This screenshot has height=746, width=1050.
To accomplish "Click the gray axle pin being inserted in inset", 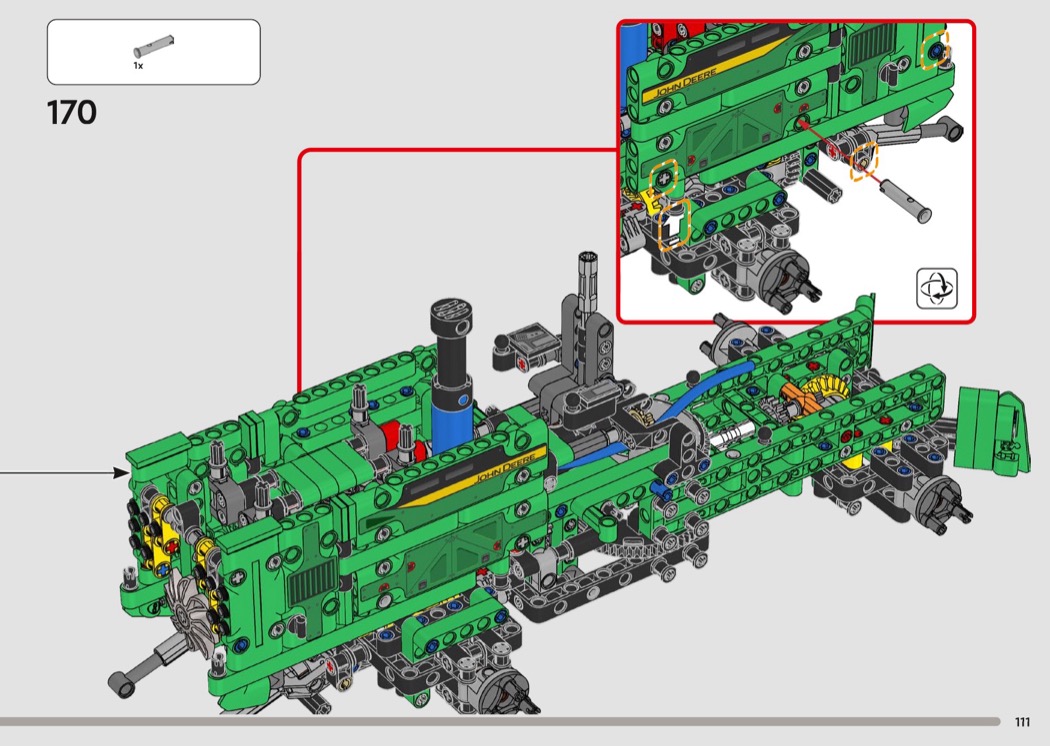I will (x=907, y=200).
